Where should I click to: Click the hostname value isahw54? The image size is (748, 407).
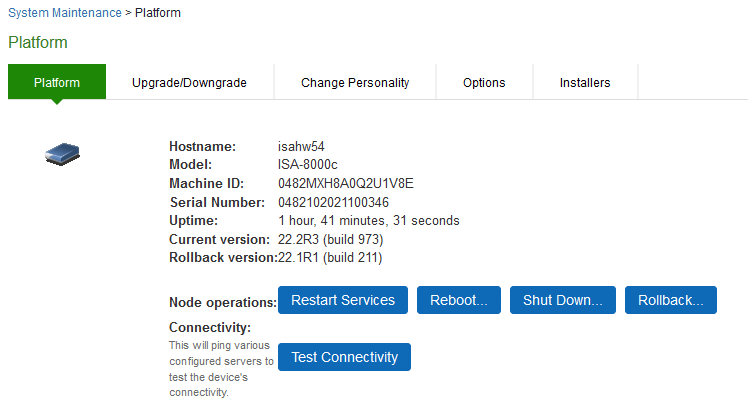coord(302,146)
